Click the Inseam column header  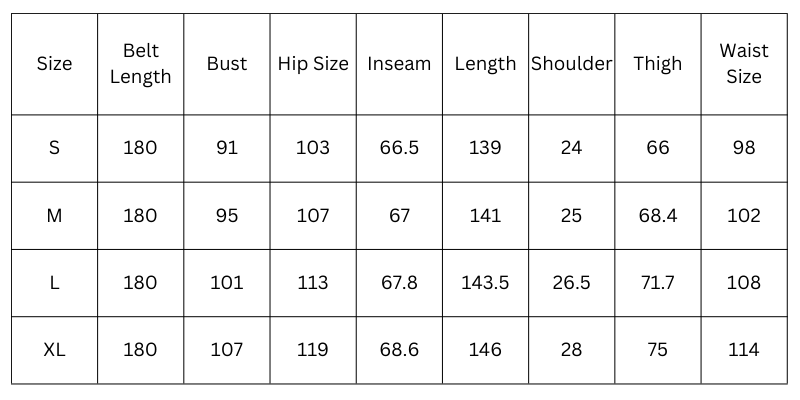click(399, 64)
